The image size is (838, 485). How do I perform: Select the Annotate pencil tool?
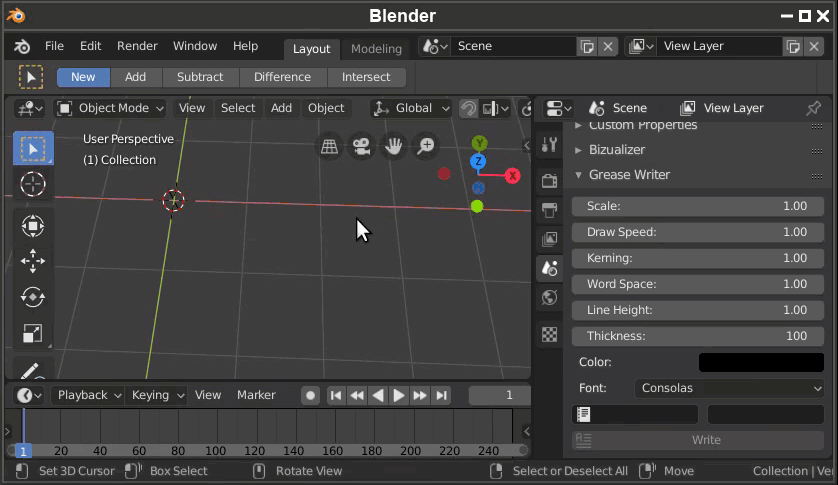30,370
